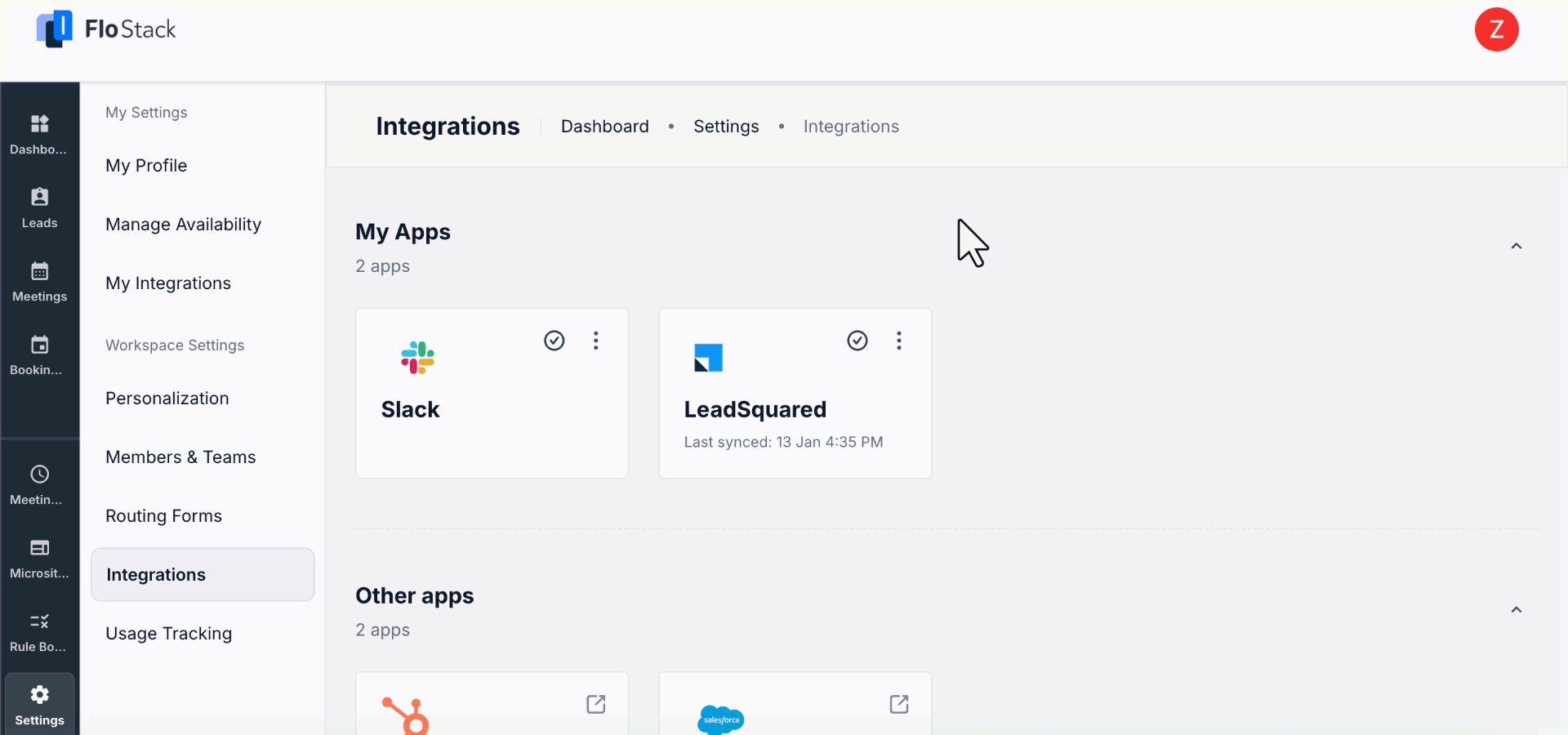This screenshot has width=1568, height=735.
Task: Click the LeadSquared connected status checkmark
Action: [x=857, y=341]
